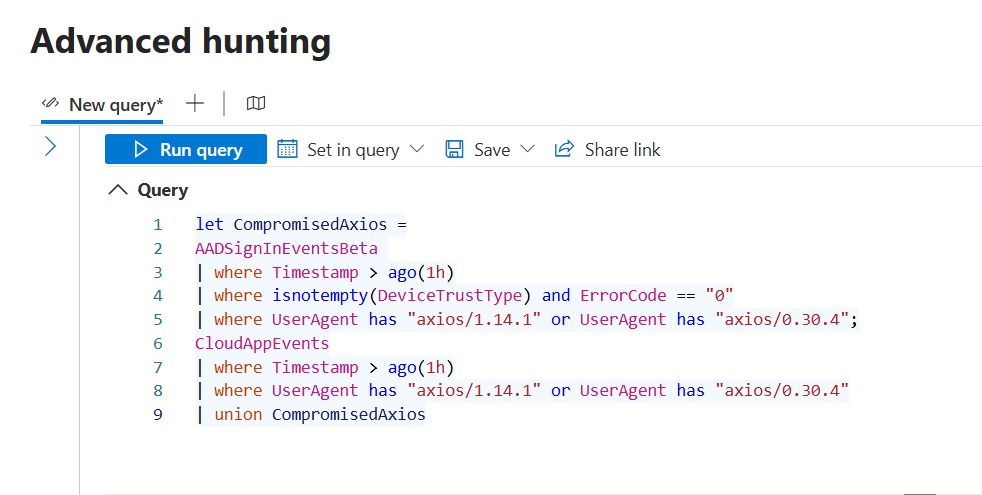Click the play icon in Run query
Screen dimensions: 982x495
[x=141, y=149]
